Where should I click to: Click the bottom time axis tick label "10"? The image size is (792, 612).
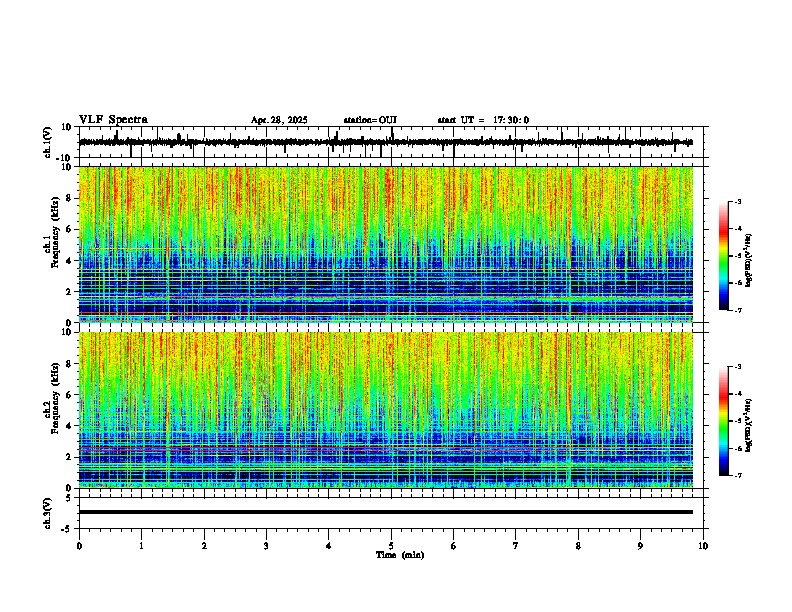[703, 546]
